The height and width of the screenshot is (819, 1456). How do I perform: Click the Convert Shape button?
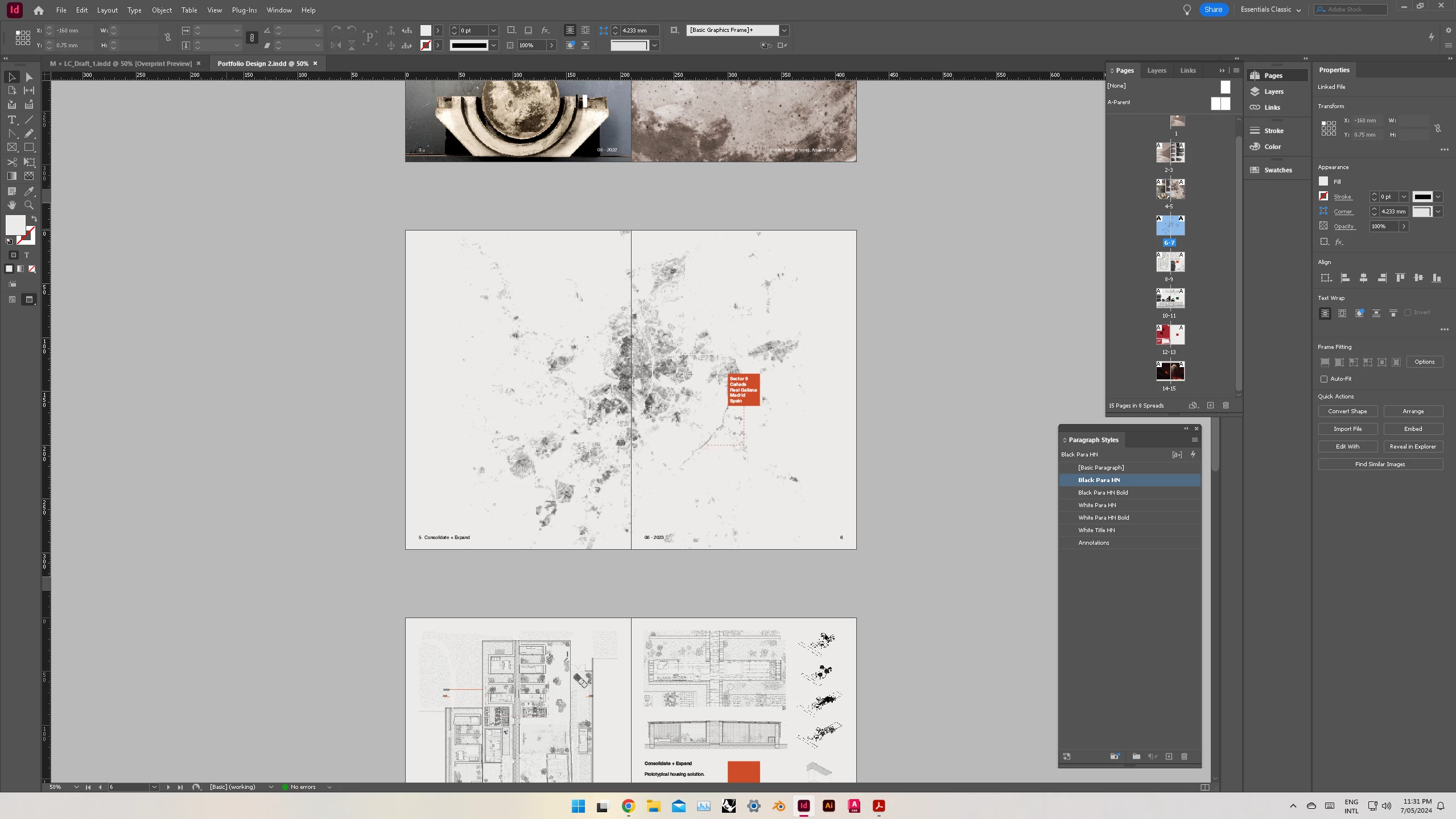[x=1347, y=411]
